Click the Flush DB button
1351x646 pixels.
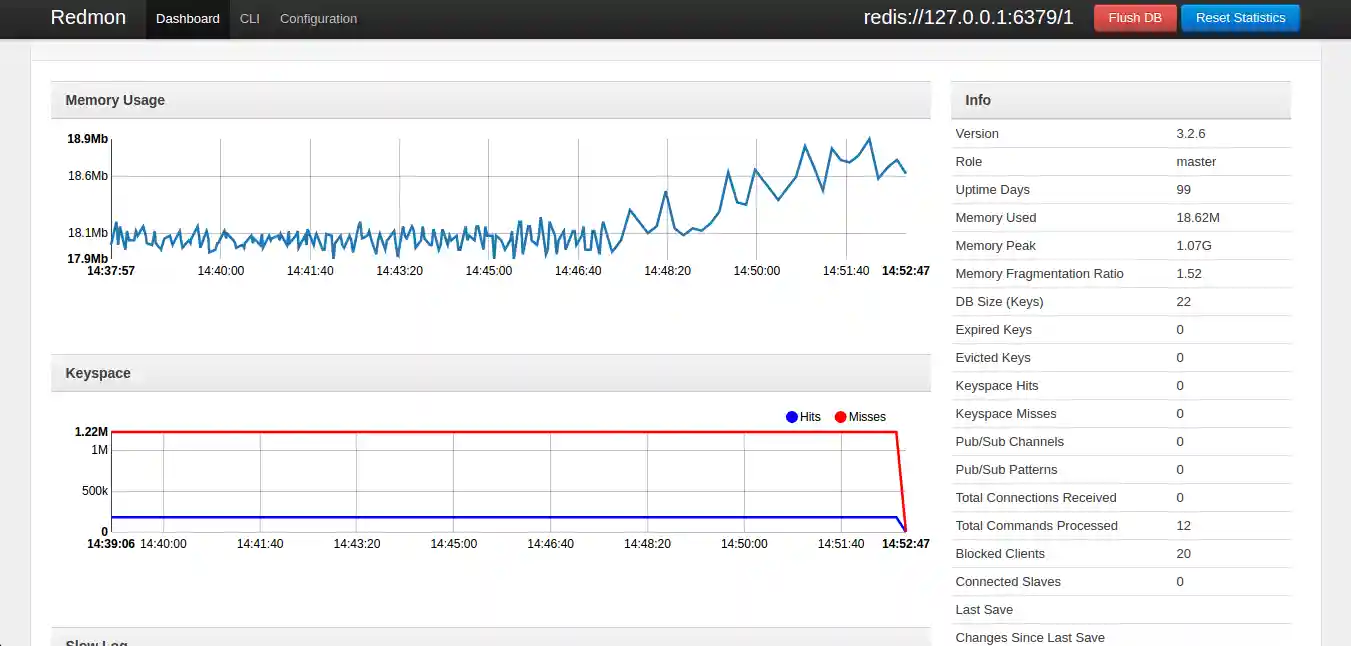pos(1134,17)
